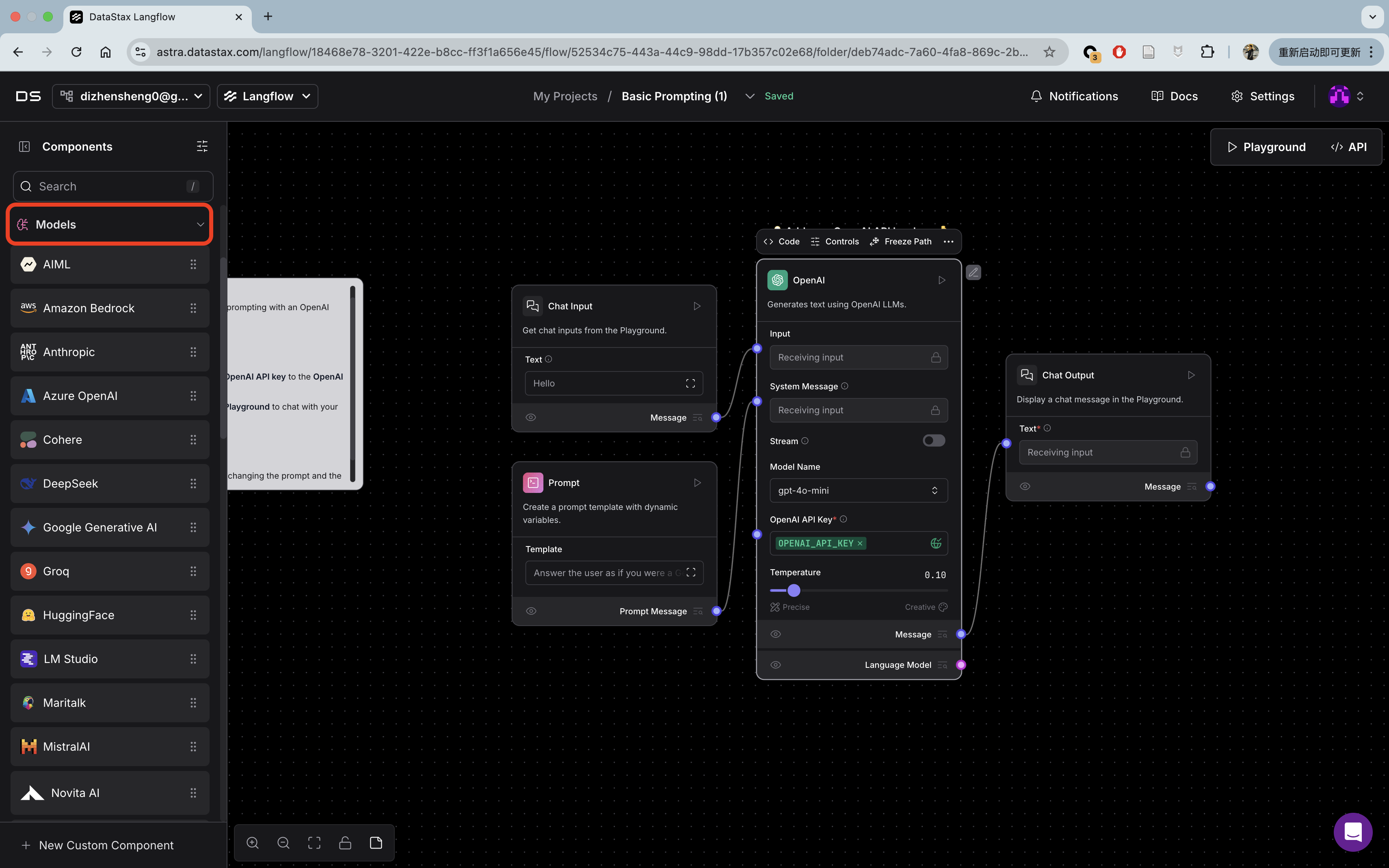The width and height of the screenshot is (1389, 868).
Task: Toggle visibility eye on Language Model output
Action: point(776,665)
